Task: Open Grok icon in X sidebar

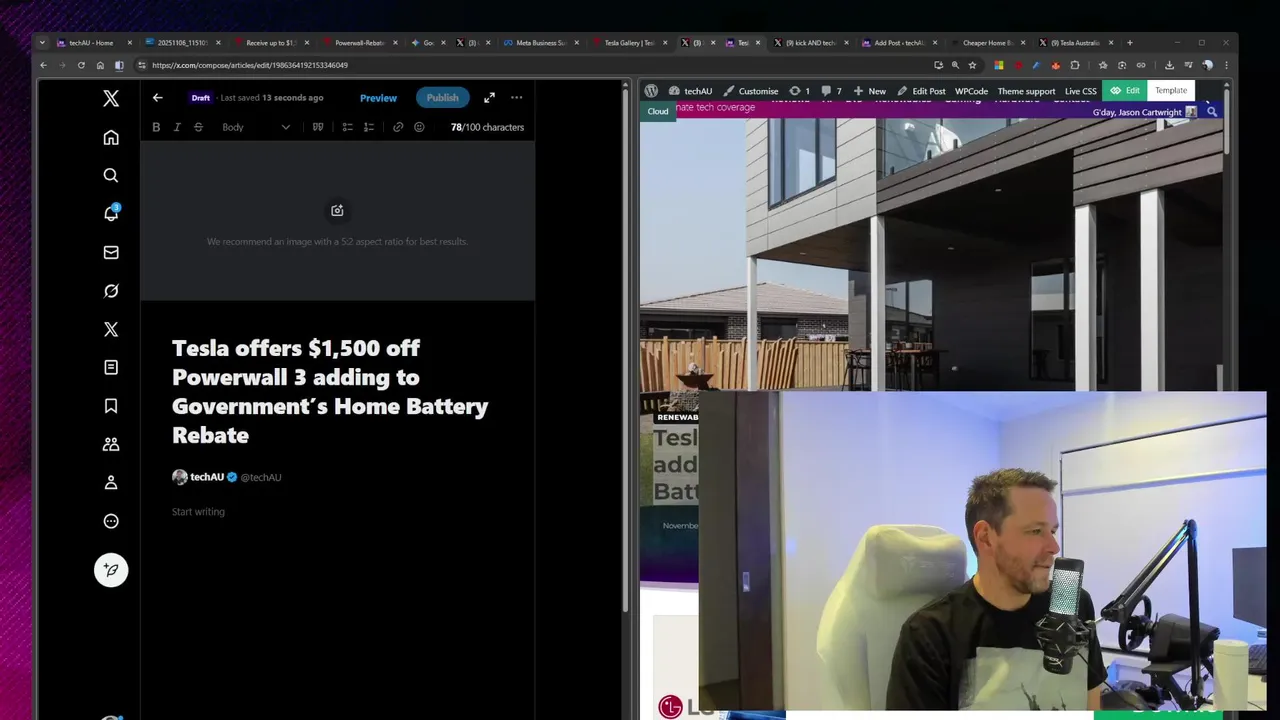Action: point(111,291)
